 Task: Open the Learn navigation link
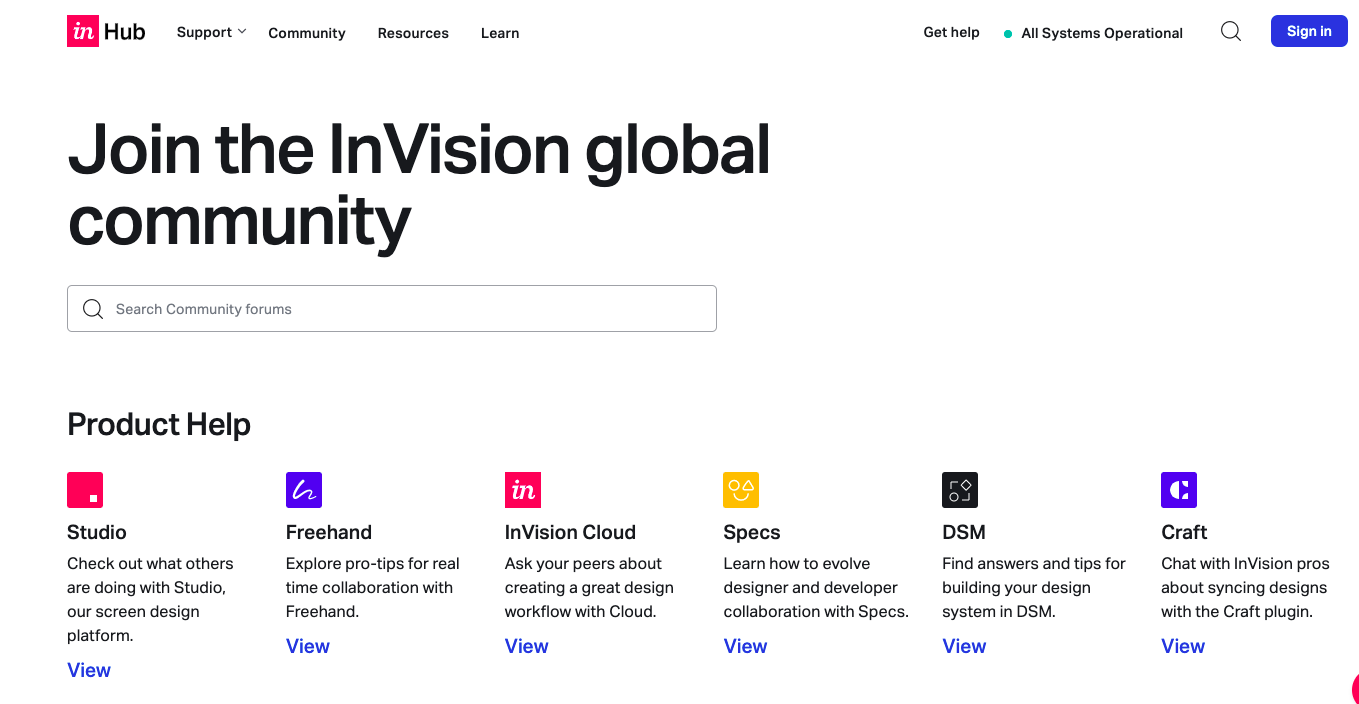tap(499, 33)
